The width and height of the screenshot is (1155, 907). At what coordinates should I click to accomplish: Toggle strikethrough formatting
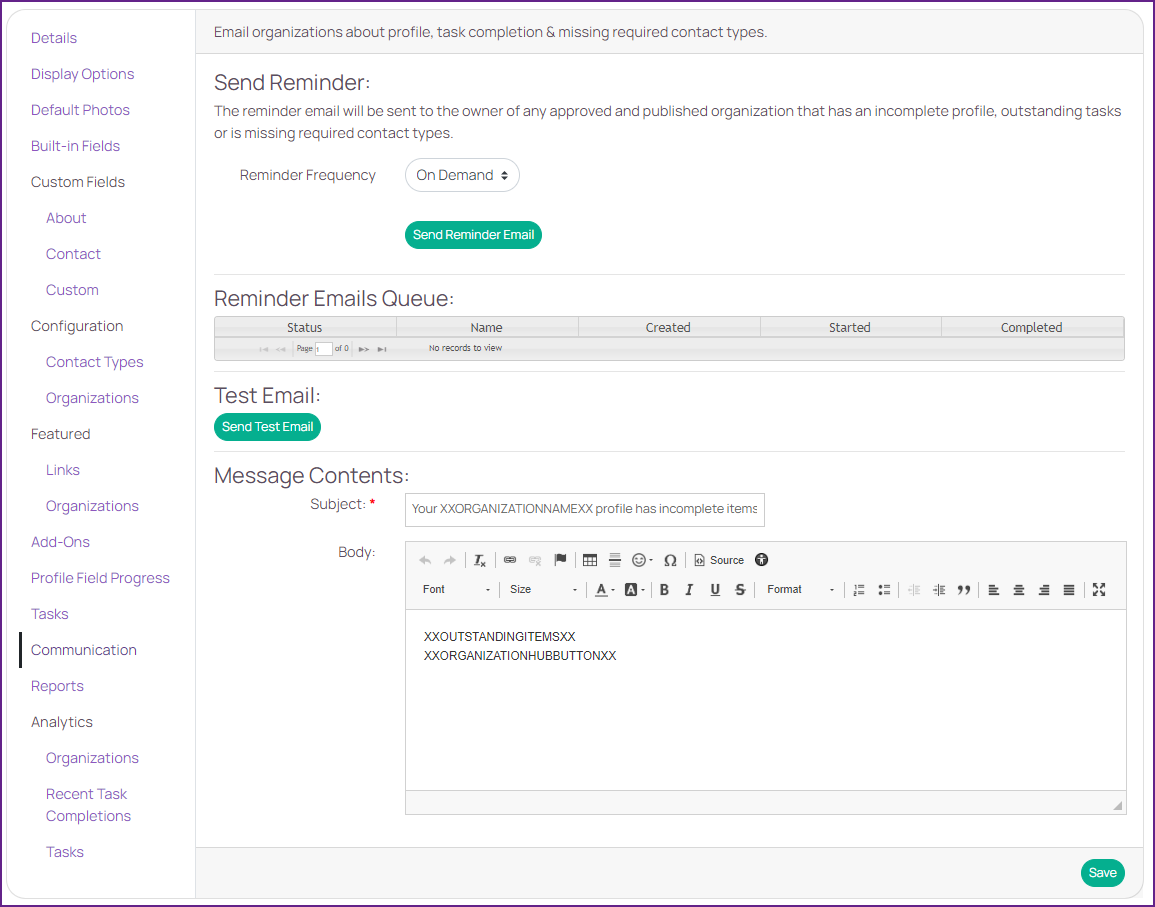[x=740, y=590]
